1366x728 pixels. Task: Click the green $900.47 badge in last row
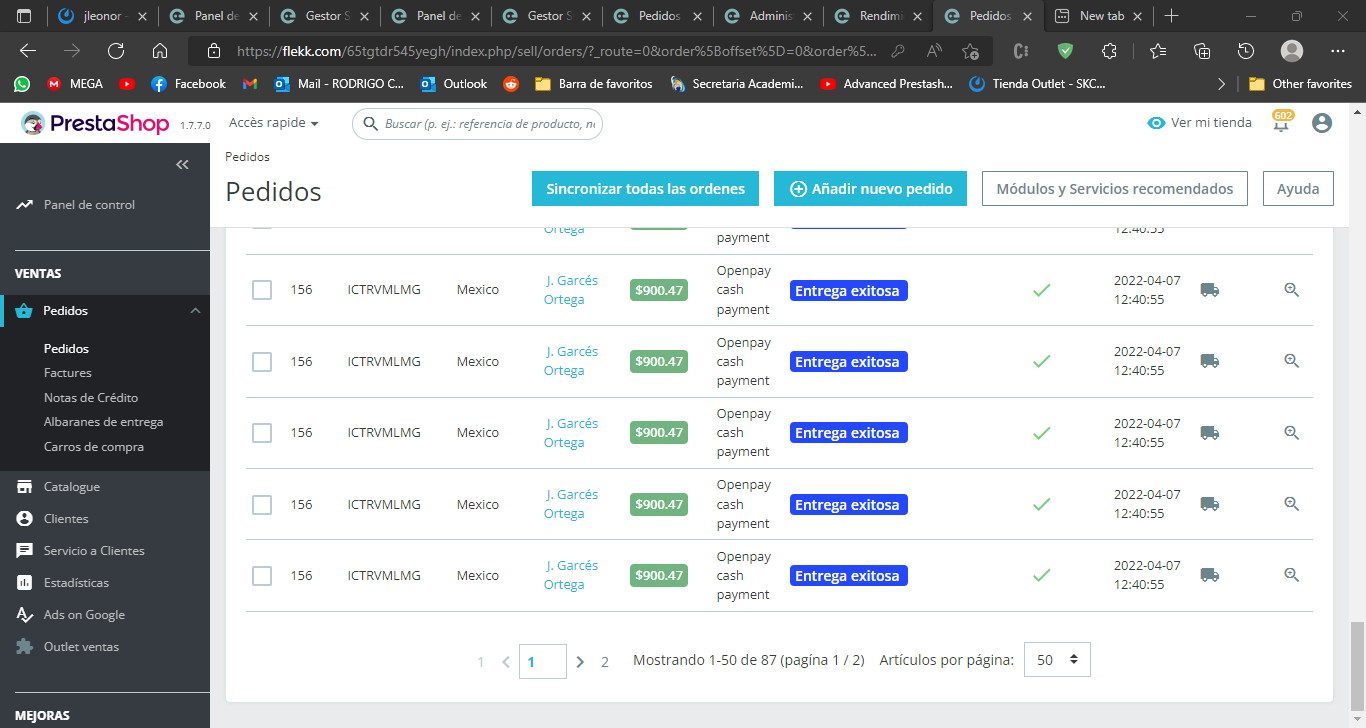[x=659, y=576]
